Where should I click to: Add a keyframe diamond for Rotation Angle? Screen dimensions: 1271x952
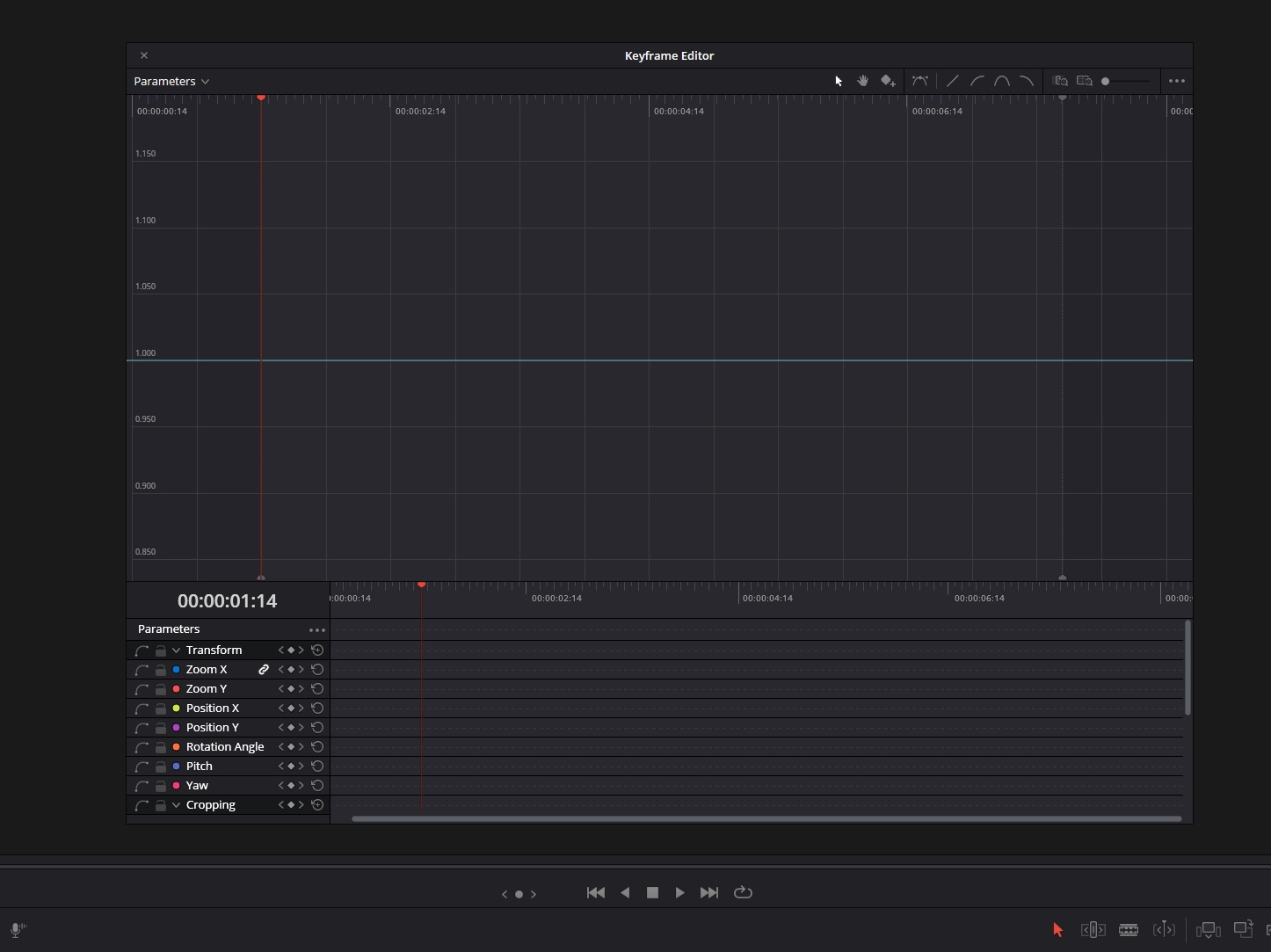[x=291, y=747]
